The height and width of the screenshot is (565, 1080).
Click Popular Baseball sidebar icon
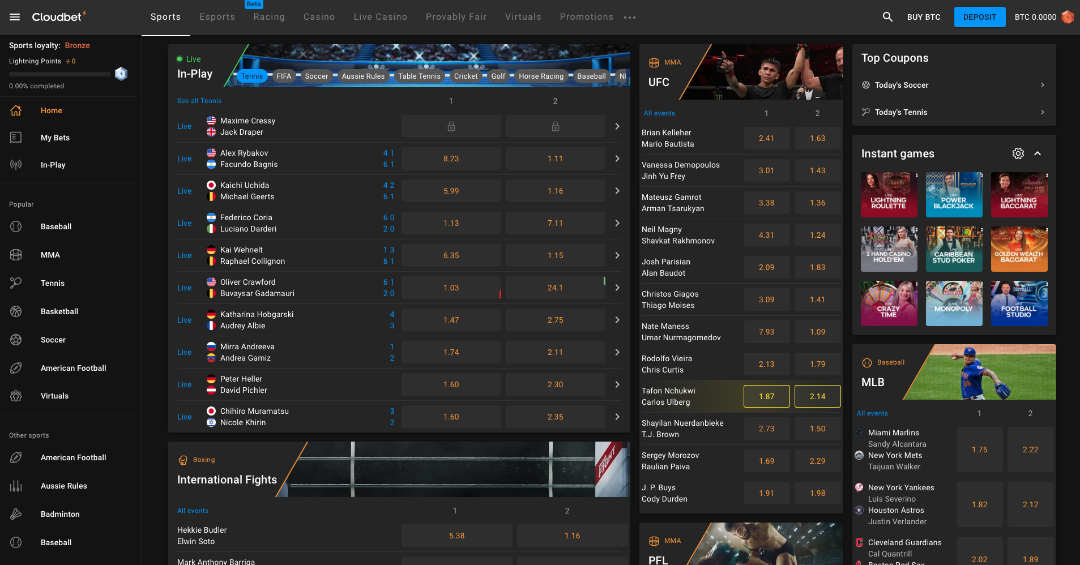pyautogui.click(x=16, y=226)
